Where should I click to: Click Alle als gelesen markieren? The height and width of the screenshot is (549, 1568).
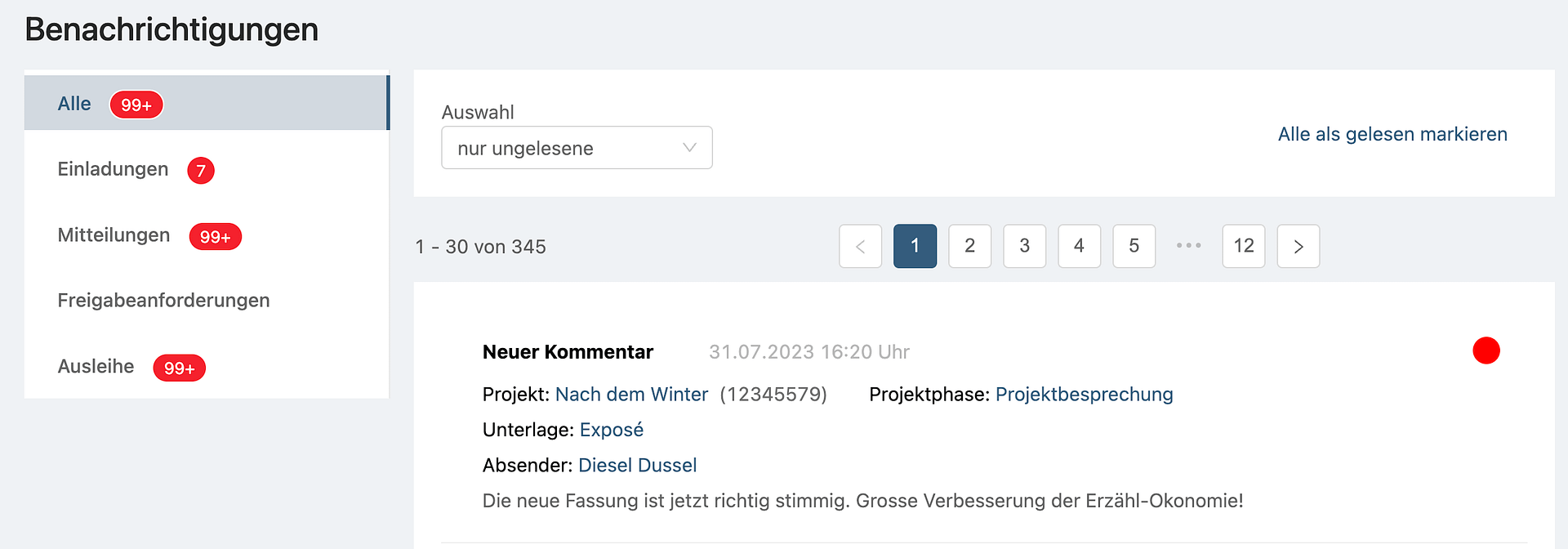coord(1392,134)
